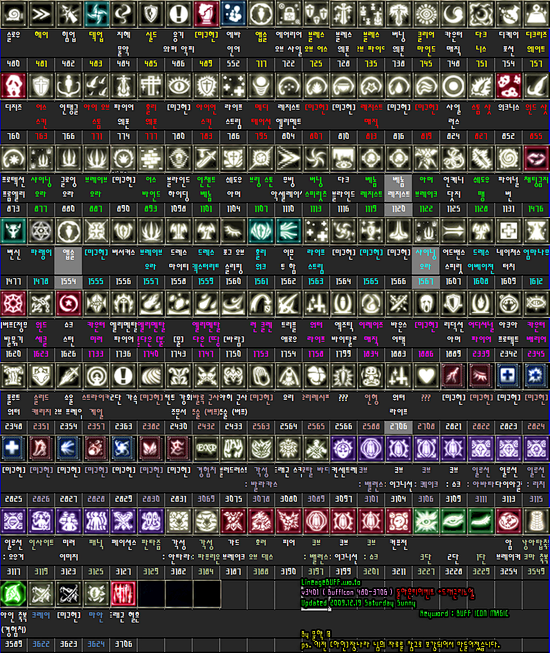Click the green feather icon numbered 3229
The height and width of the screenshot is (653, 550).
click(481, 521)
